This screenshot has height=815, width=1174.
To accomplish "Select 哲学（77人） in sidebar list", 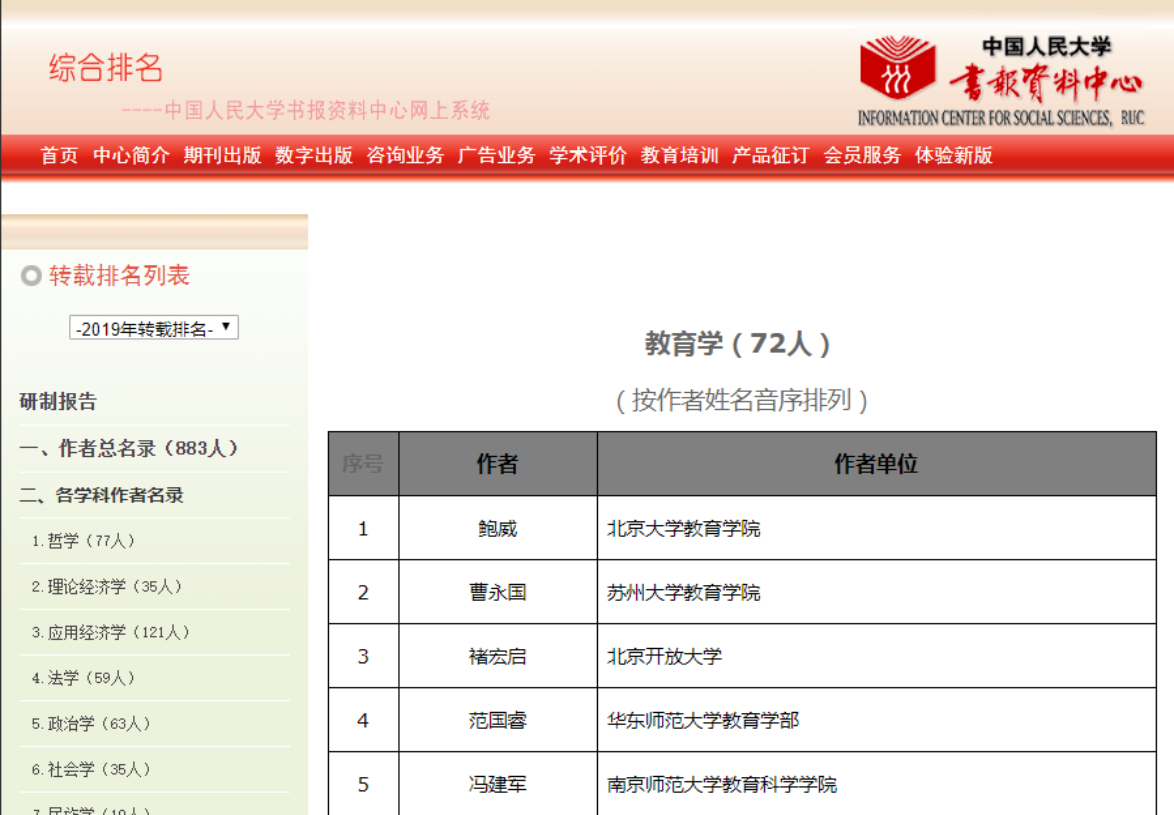I will click(x=84, y=541).
